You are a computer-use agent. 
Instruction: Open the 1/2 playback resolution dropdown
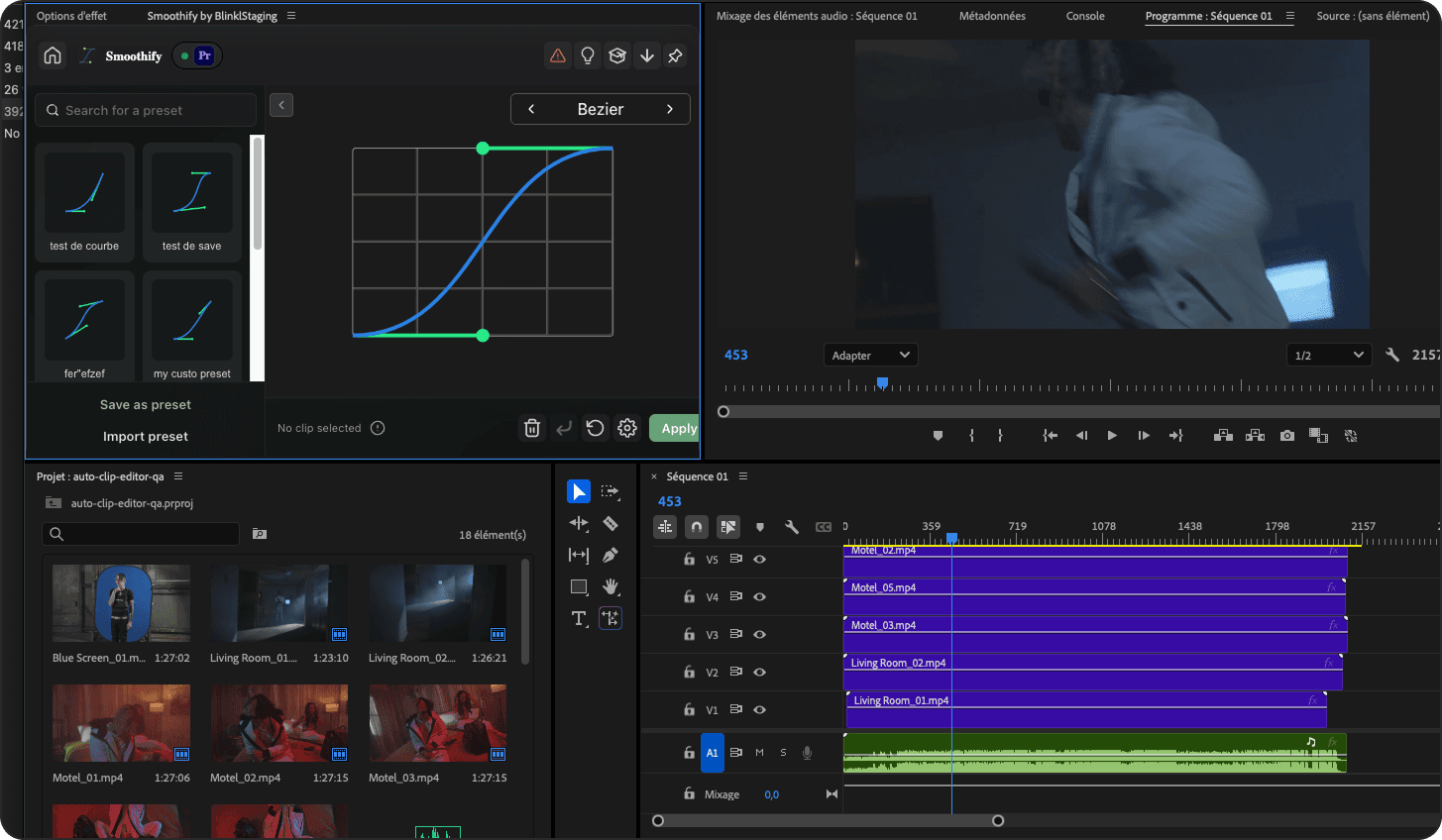coord(1329,355)
